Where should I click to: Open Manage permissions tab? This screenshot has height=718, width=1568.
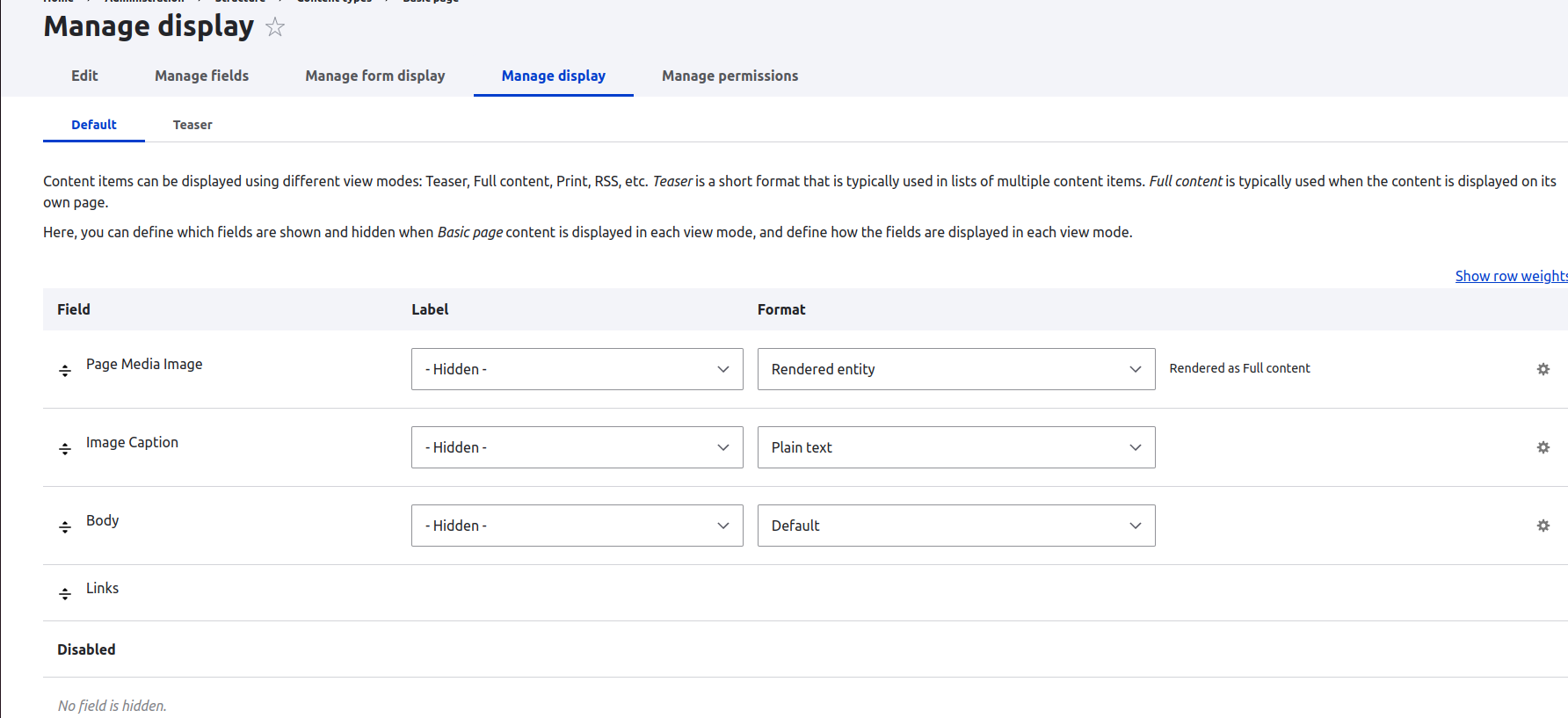point(730,76)
